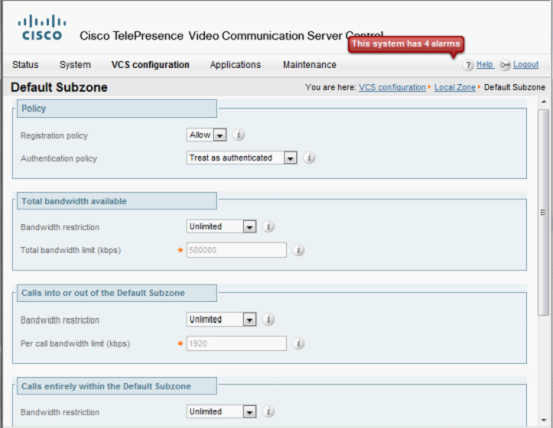The width and height of the screenshot is (553, 428).
Task: Click Per call bandwidth limit field 1920
Action: [x=236, y=343]
